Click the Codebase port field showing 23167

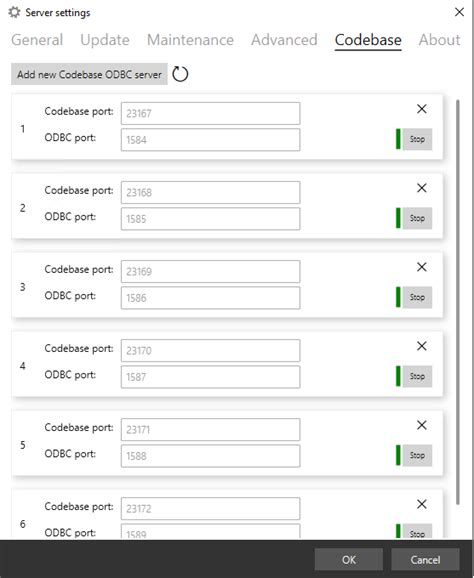[x=210, y=114]
